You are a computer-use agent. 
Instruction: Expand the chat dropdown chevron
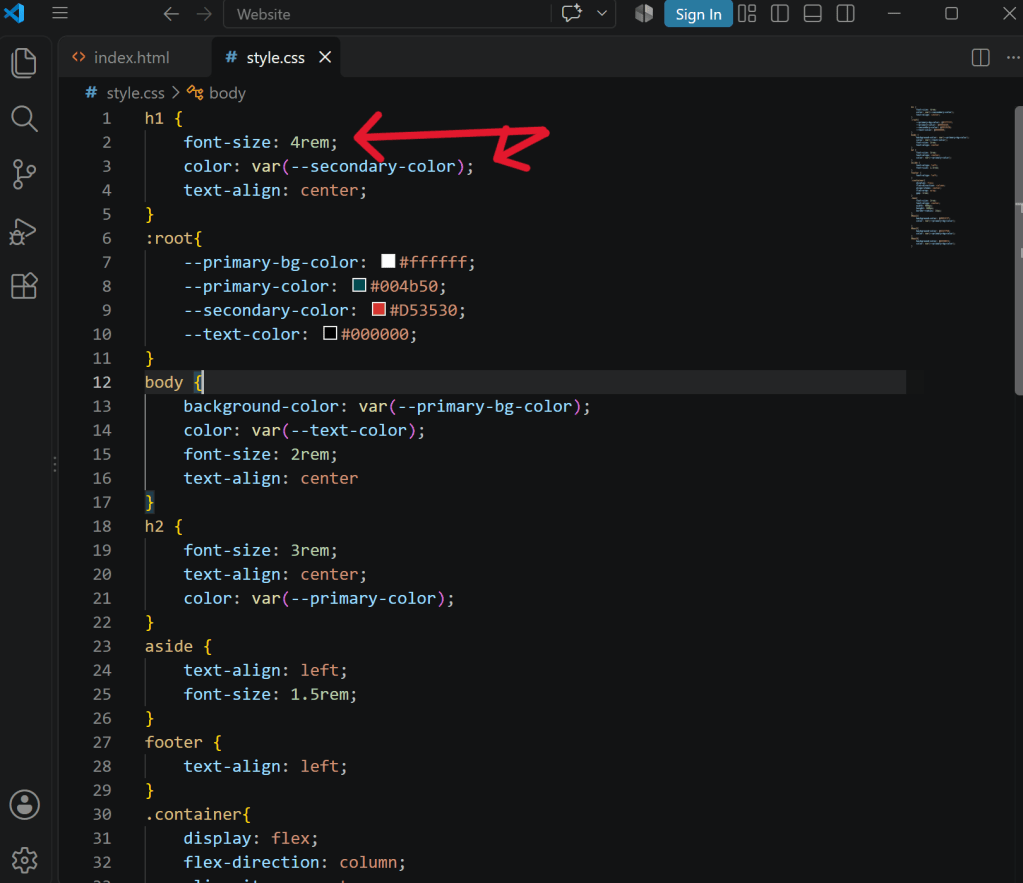[x=602, y=14]
